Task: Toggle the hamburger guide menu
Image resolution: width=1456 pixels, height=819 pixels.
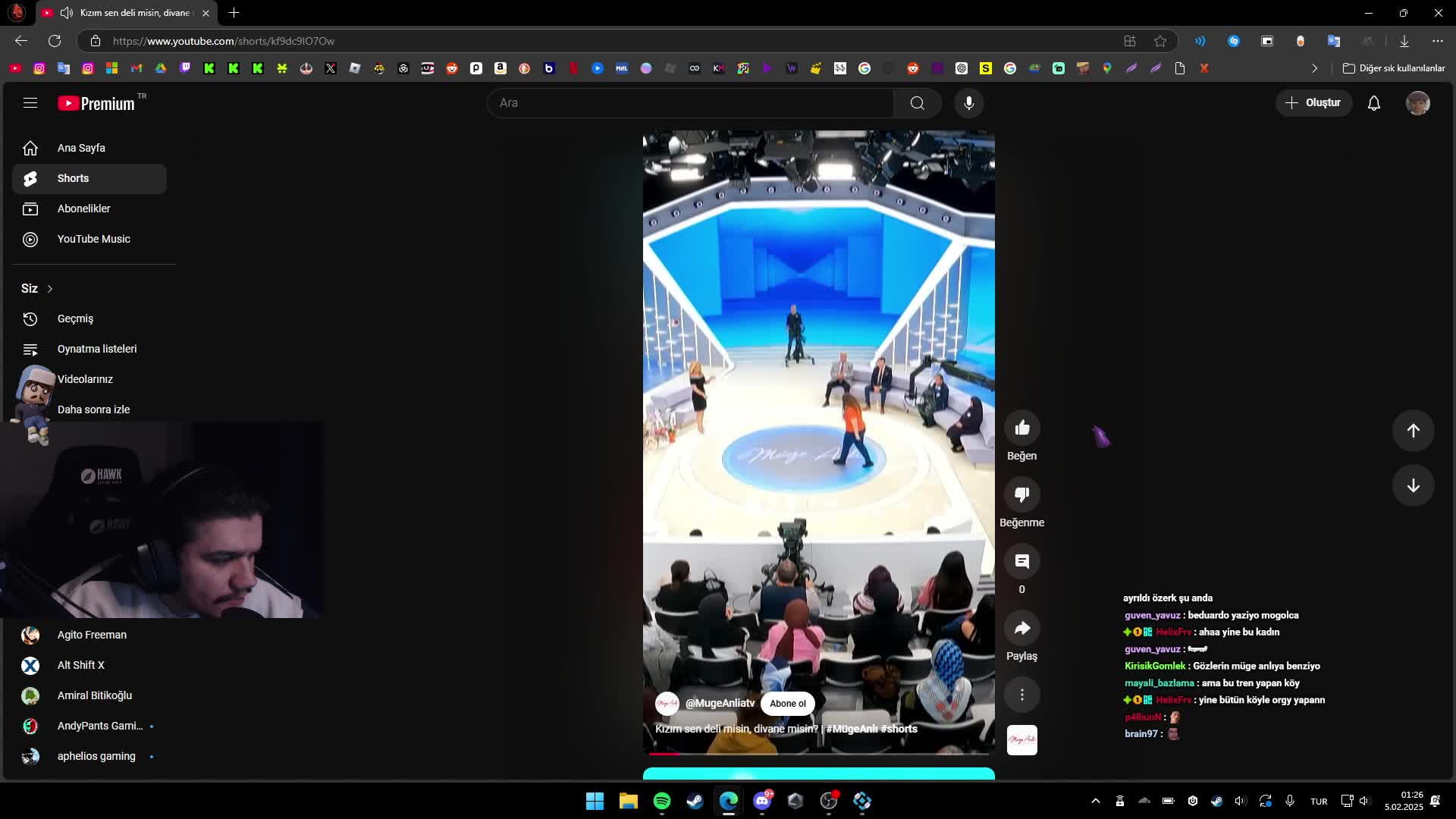Action: [30, 103]
